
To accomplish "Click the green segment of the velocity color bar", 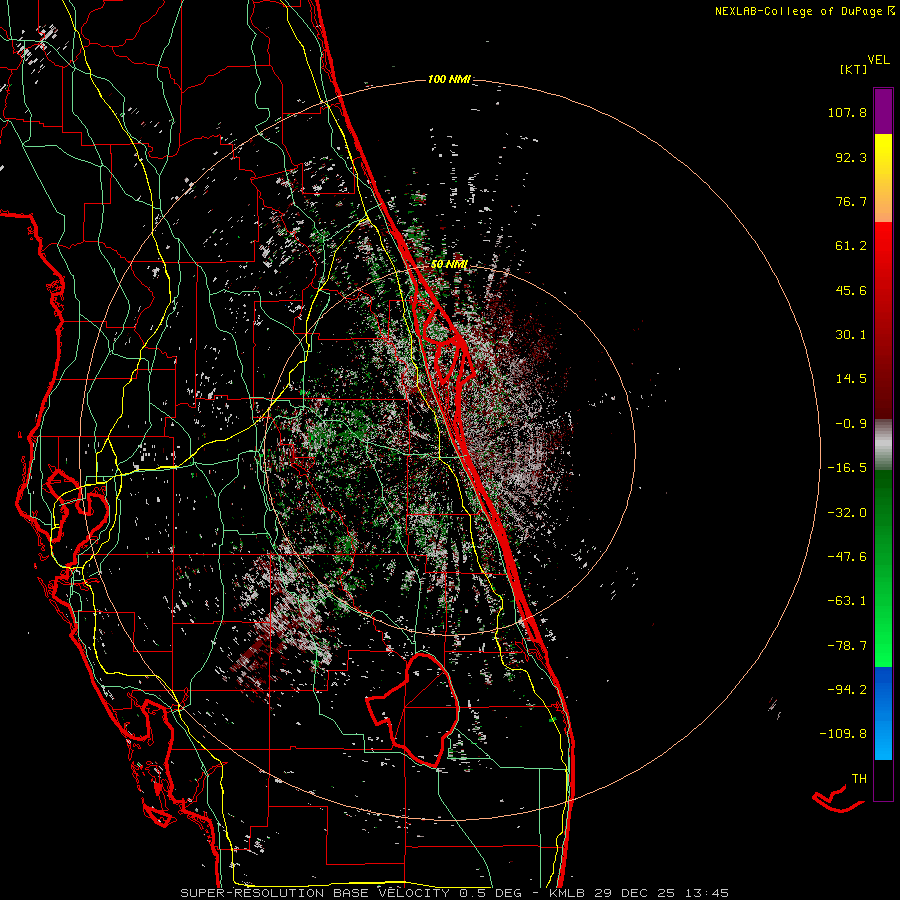I will point(883,568).
